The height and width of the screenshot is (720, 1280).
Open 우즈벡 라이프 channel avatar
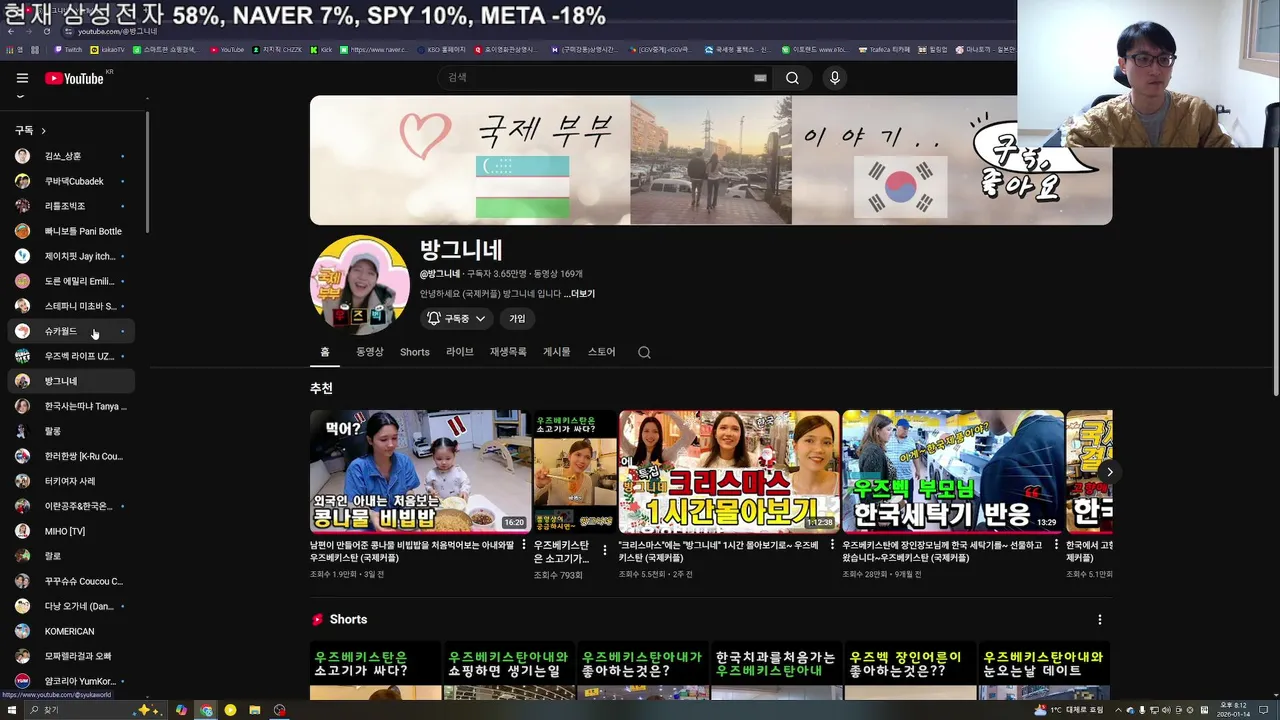22,356
